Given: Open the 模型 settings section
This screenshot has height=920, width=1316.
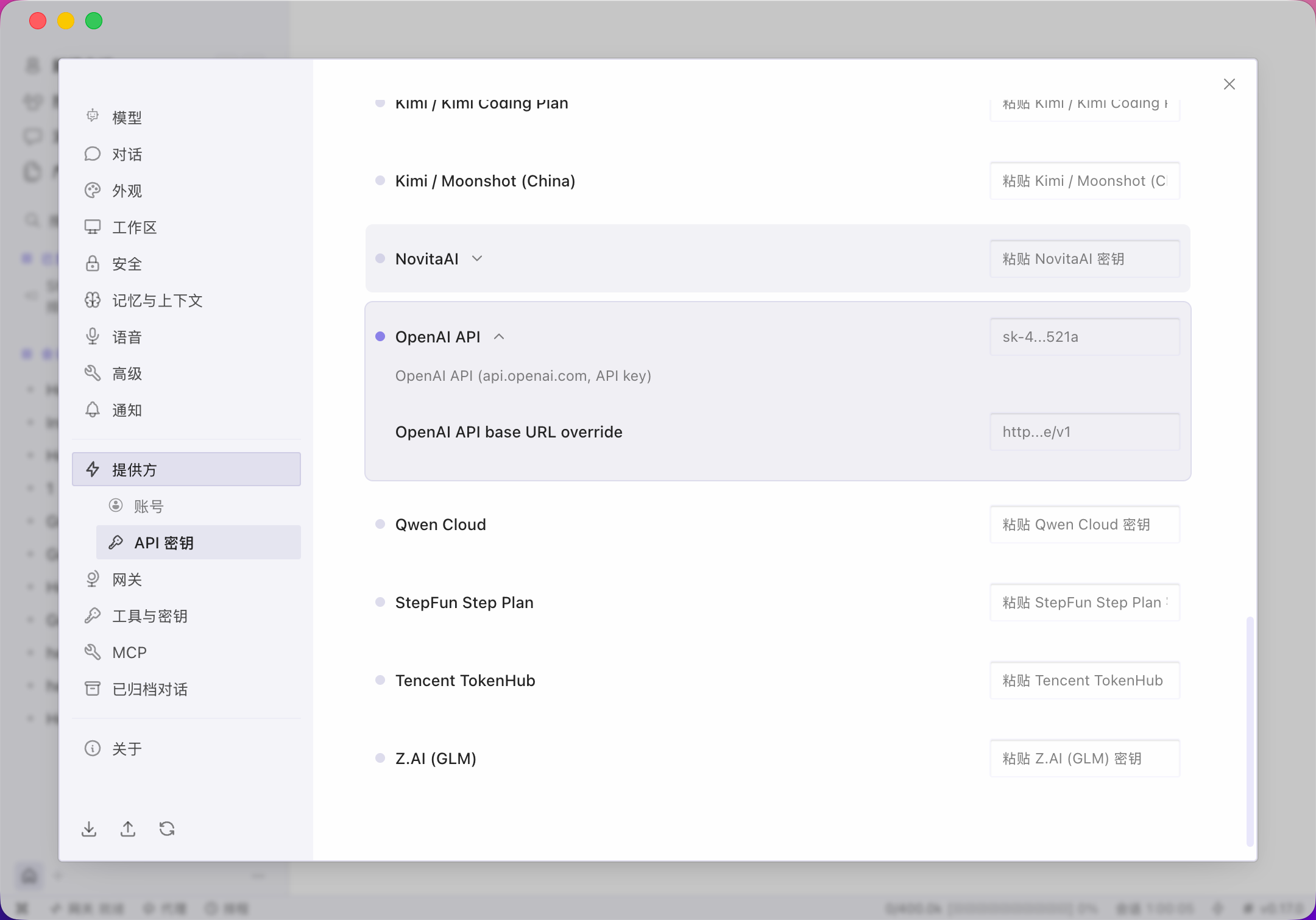Looking at the screenshot, I should tap(186, 118).
